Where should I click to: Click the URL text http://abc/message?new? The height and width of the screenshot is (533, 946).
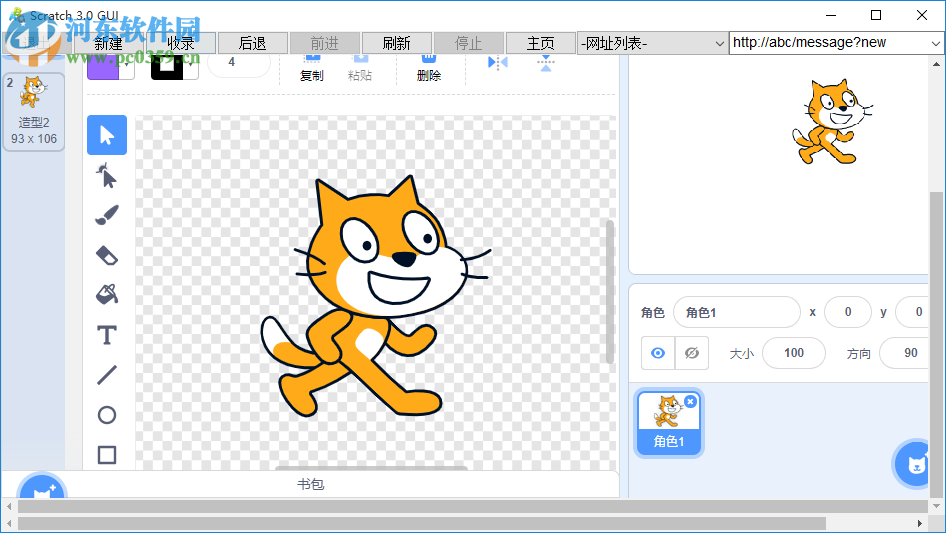(x=809, y=42)
